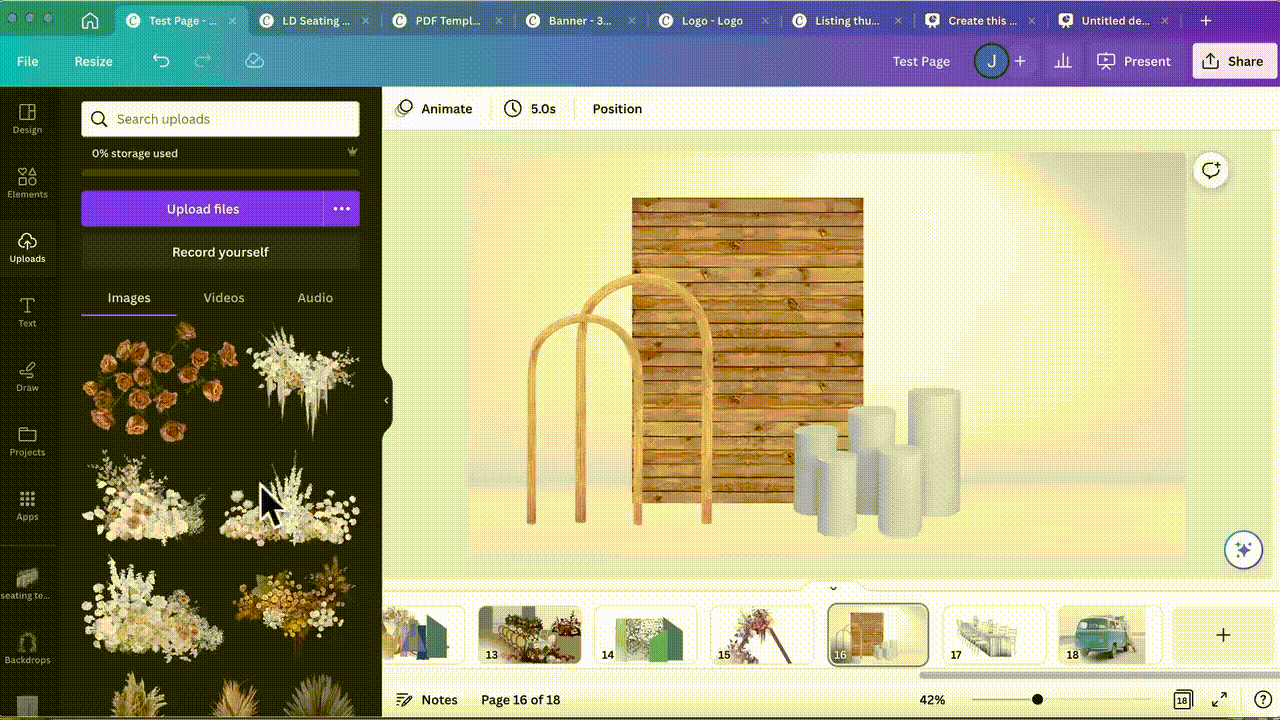Screen dimensions: 1280x720
Task: Switch to the LD Seating browser tab
Action: click(316, 20)
